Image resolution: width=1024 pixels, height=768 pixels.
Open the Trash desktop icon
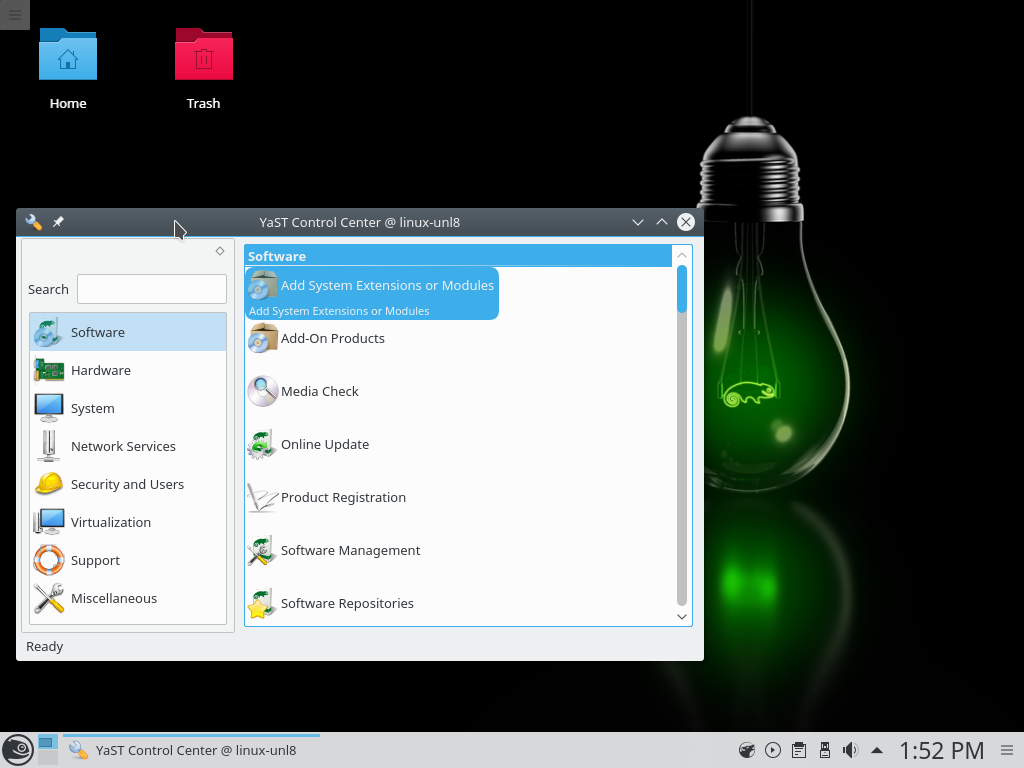click(x=203, y=56)
